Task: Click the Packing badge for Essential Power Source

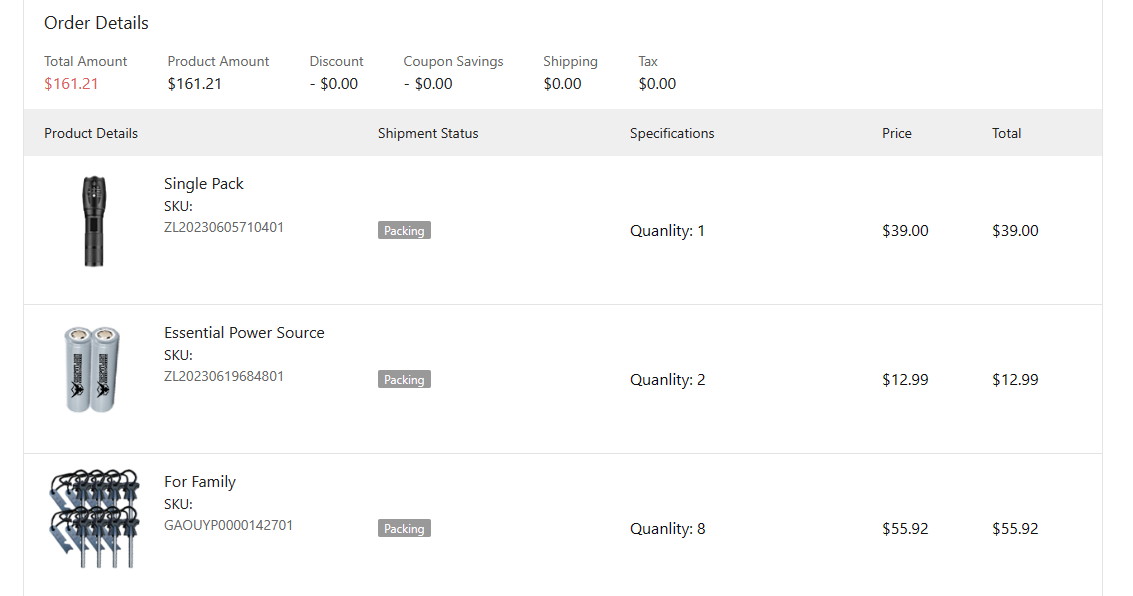Action: pos(404,380)
